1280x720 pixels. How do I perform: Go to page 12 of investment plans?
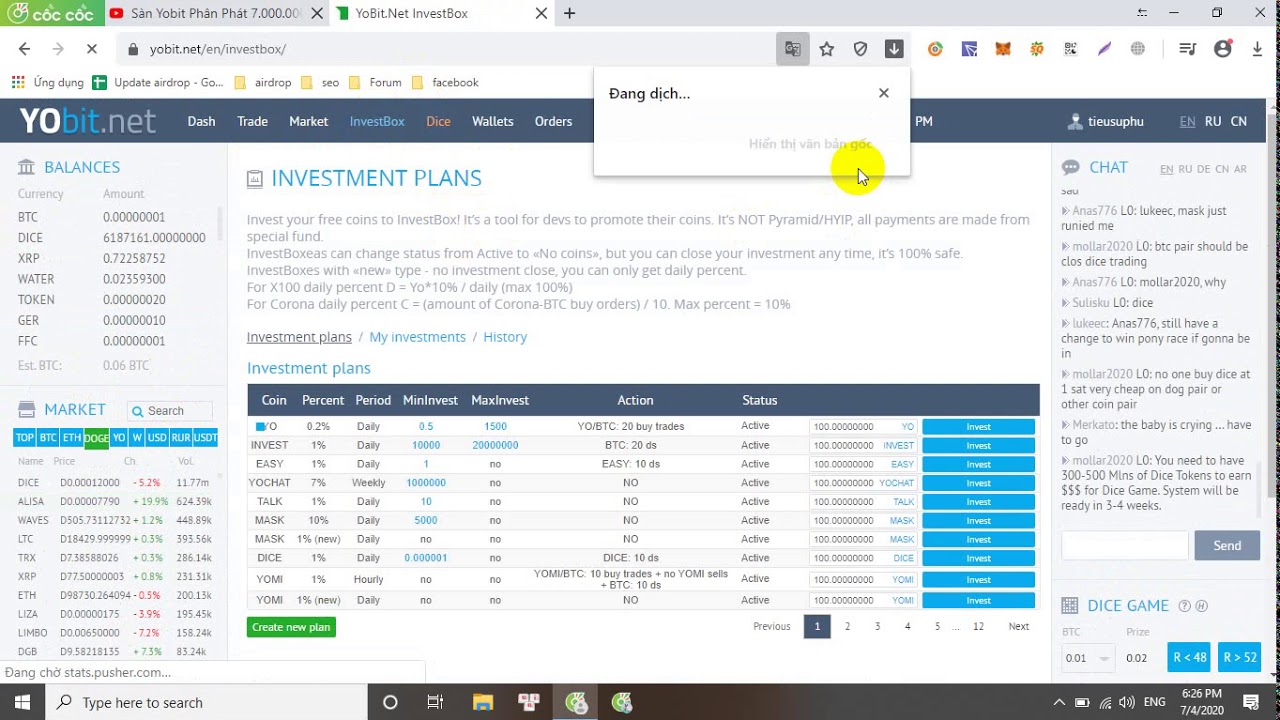978,627
